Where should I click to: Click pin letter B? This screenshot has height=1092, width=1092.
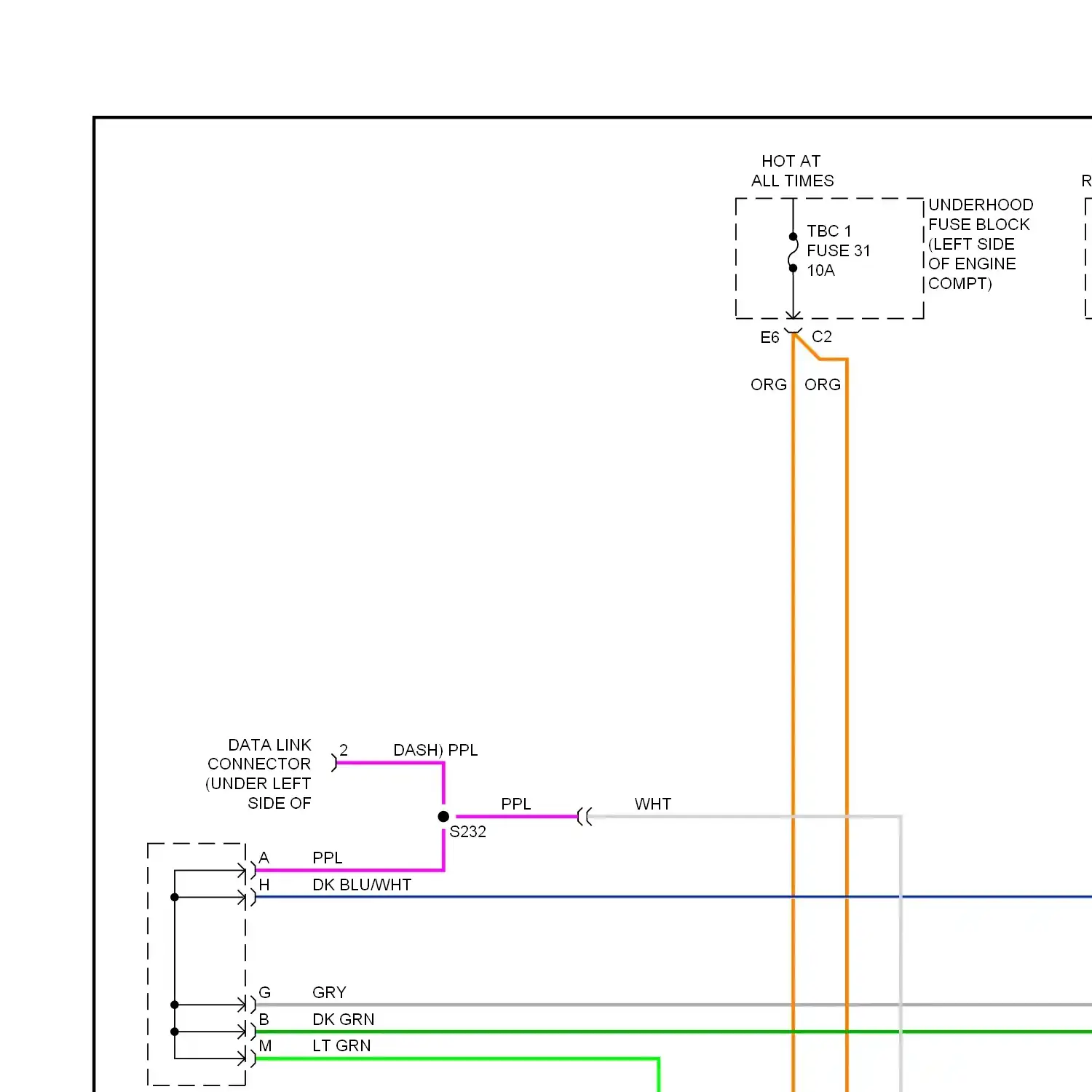point(264,1020)
